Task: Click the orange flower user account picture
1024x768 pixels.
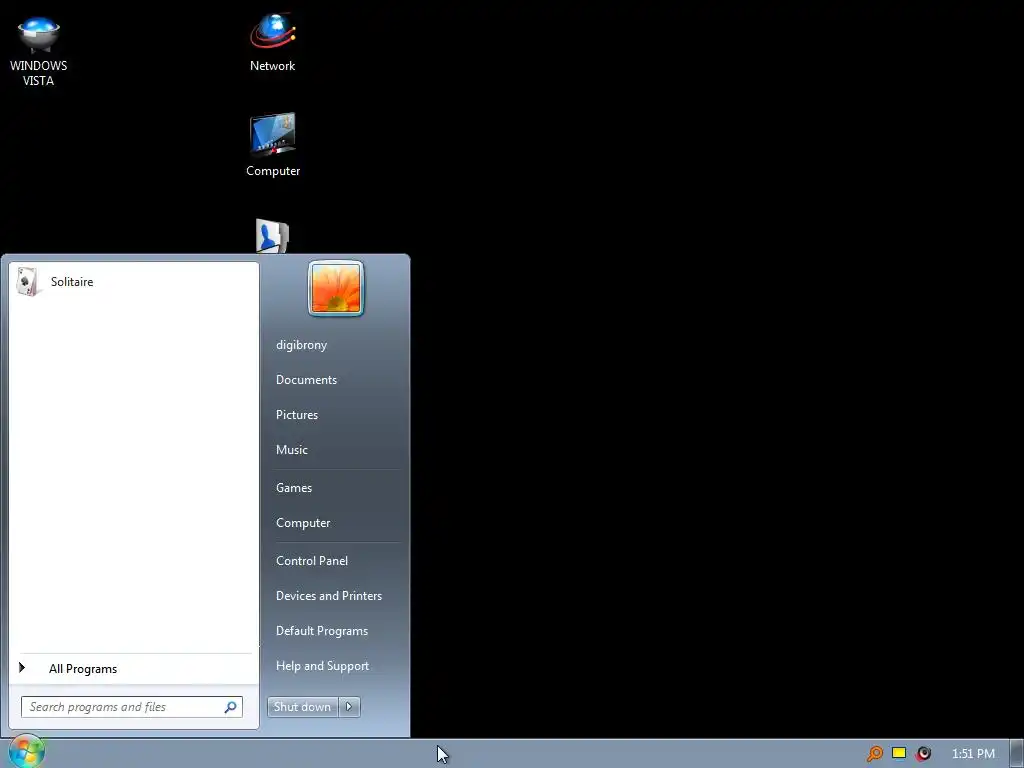Action: click(336, 288)
